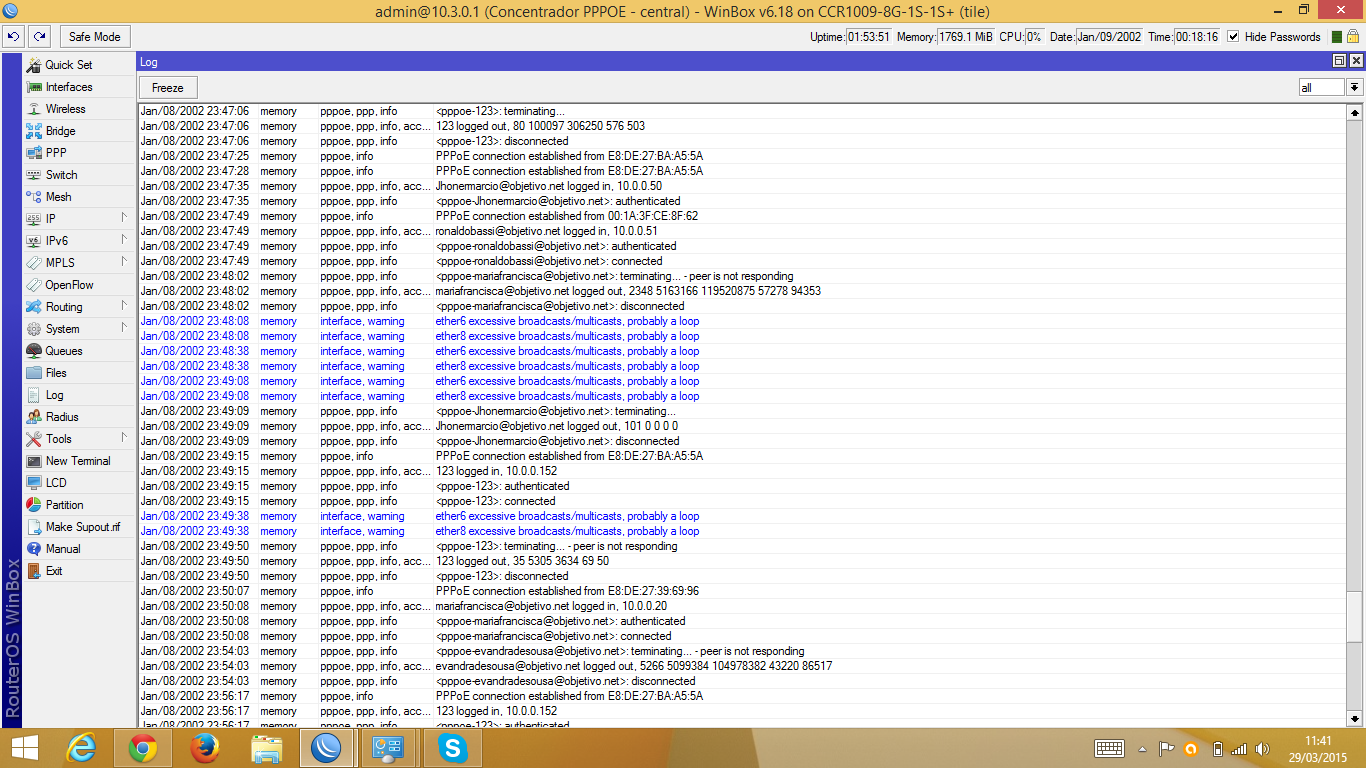Image resolution: width=1366 pixels, height=768 pixels.
Task: Open the Mesh section icon
Action: click(x=35, y=197)
